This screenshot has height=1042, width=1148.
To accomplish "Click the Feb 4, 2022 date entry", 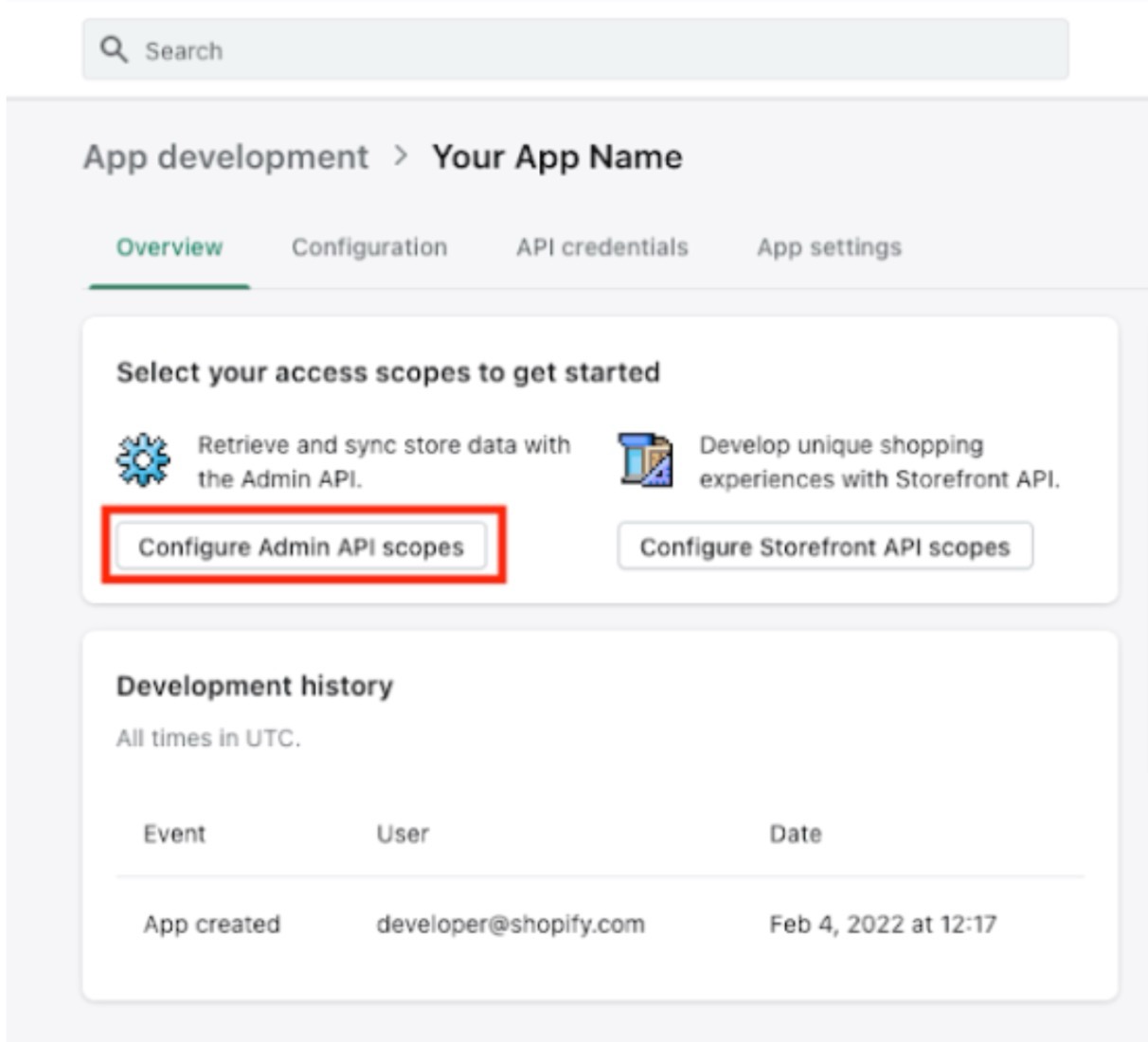I will (882, 924).
